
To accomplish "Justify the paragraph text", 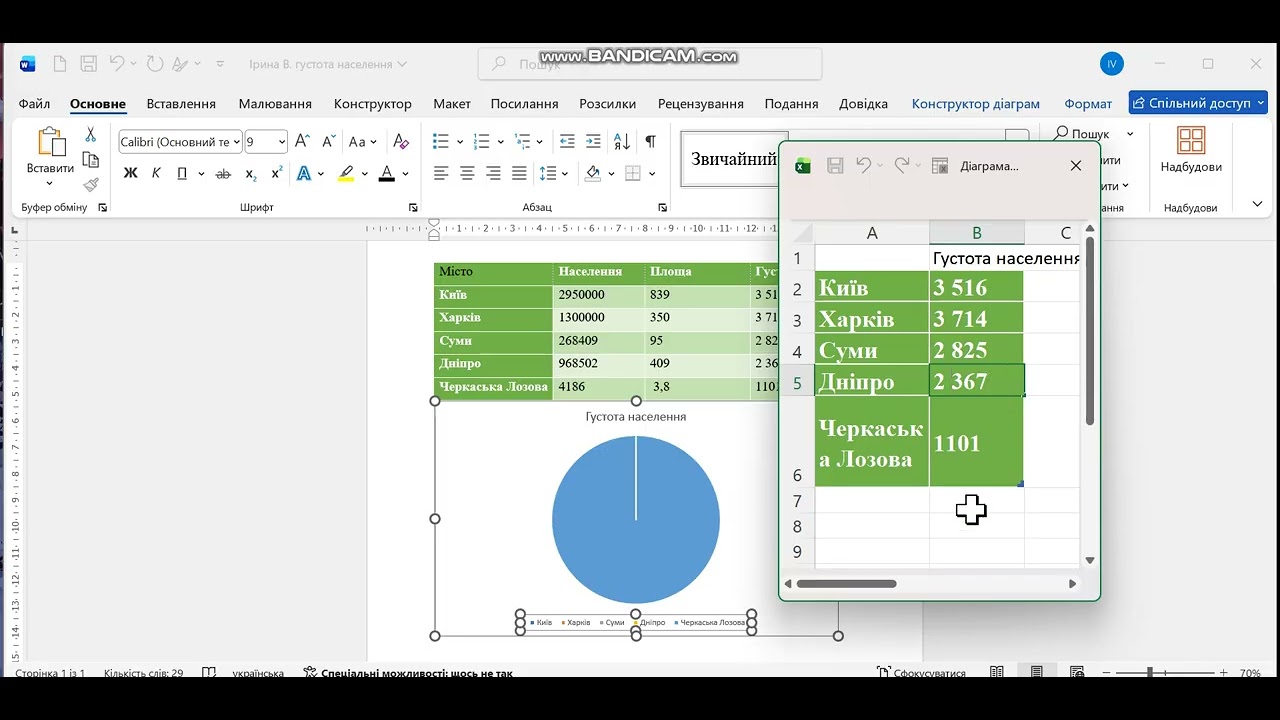I will pos(519,174).
